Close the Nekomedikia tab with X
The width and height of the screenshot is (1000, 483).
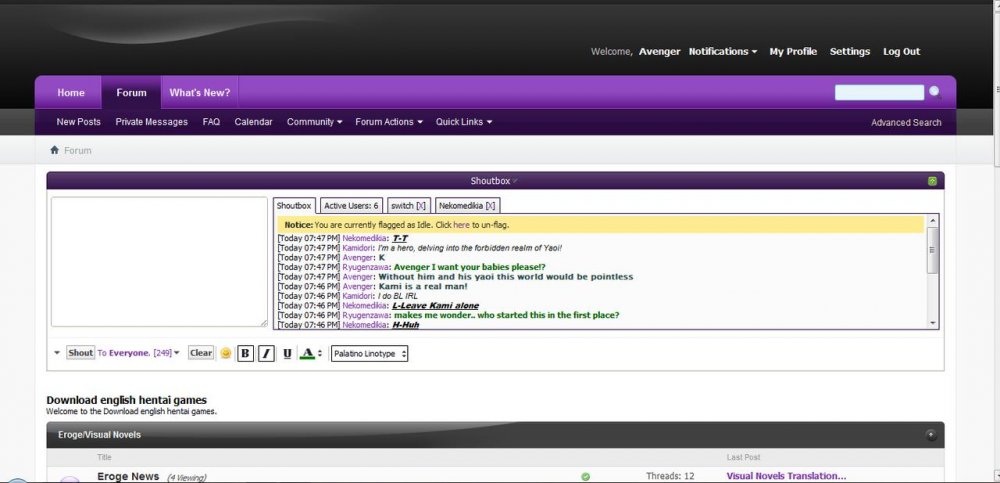click(490, 205)
